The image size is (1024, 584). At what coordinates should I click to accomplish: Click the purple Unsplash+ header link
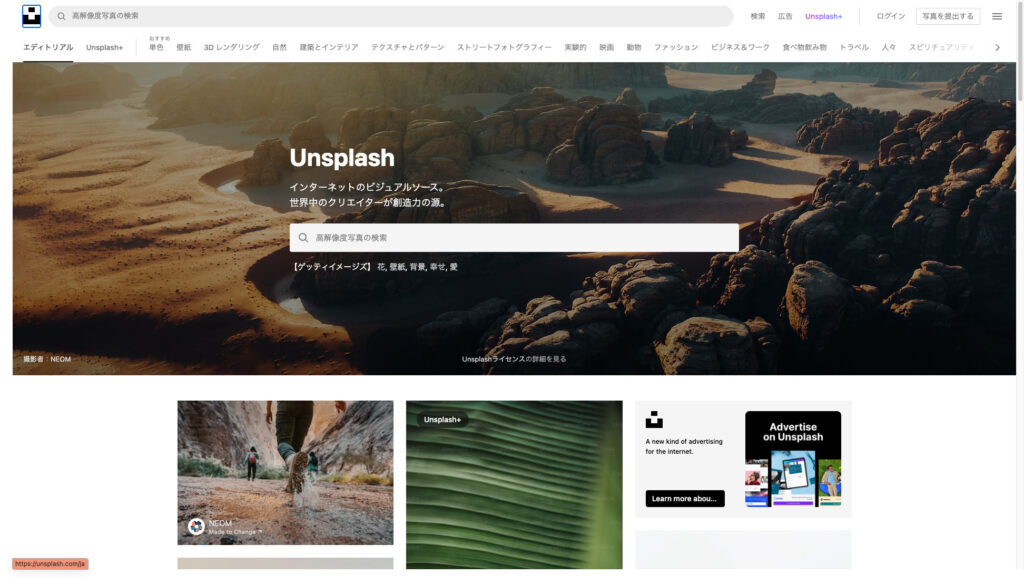click(824, 16)
